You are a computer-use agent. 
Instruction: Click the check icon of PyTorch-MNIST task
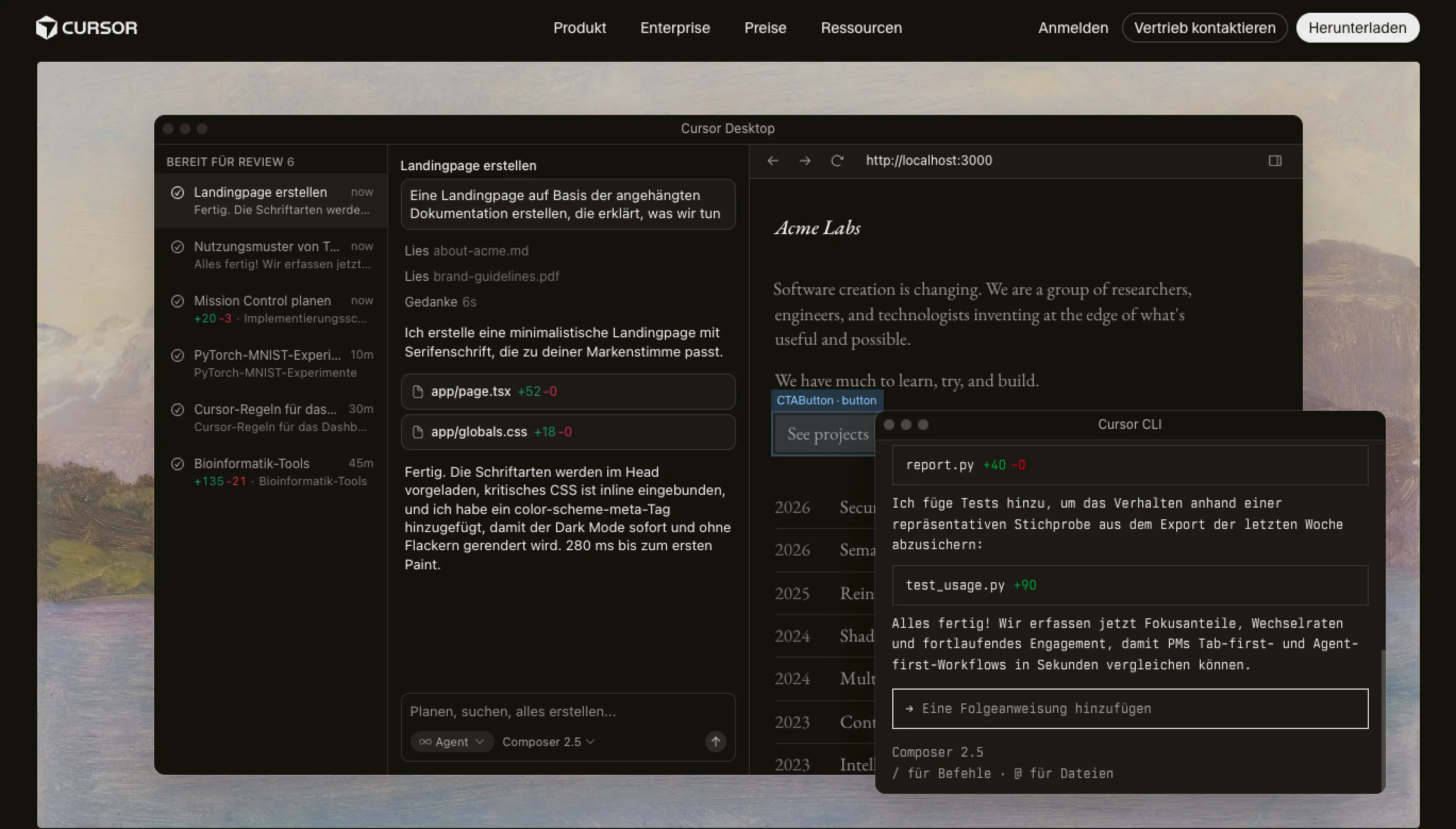pyautogui.click(x=178, y=355)
